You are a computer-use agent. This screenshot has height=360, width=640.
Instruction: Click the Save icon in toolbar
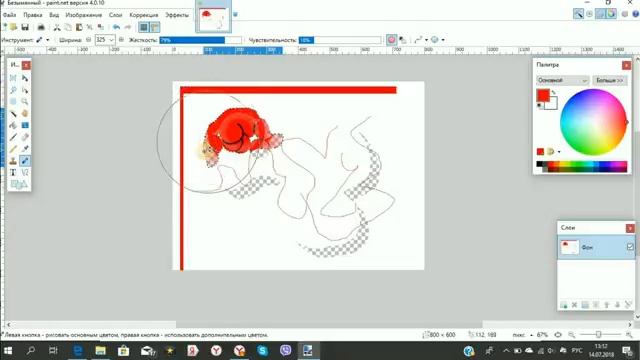25,27
